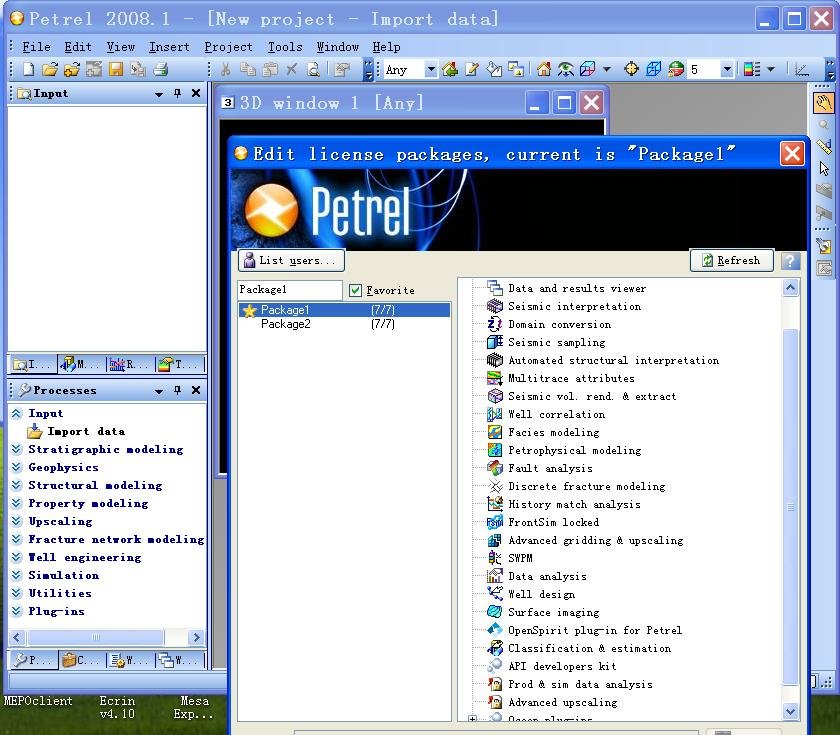Viewport: 840px width, 735px height.
Task: Expand the Stratigraphic modeling group
Action: (17, 449)
